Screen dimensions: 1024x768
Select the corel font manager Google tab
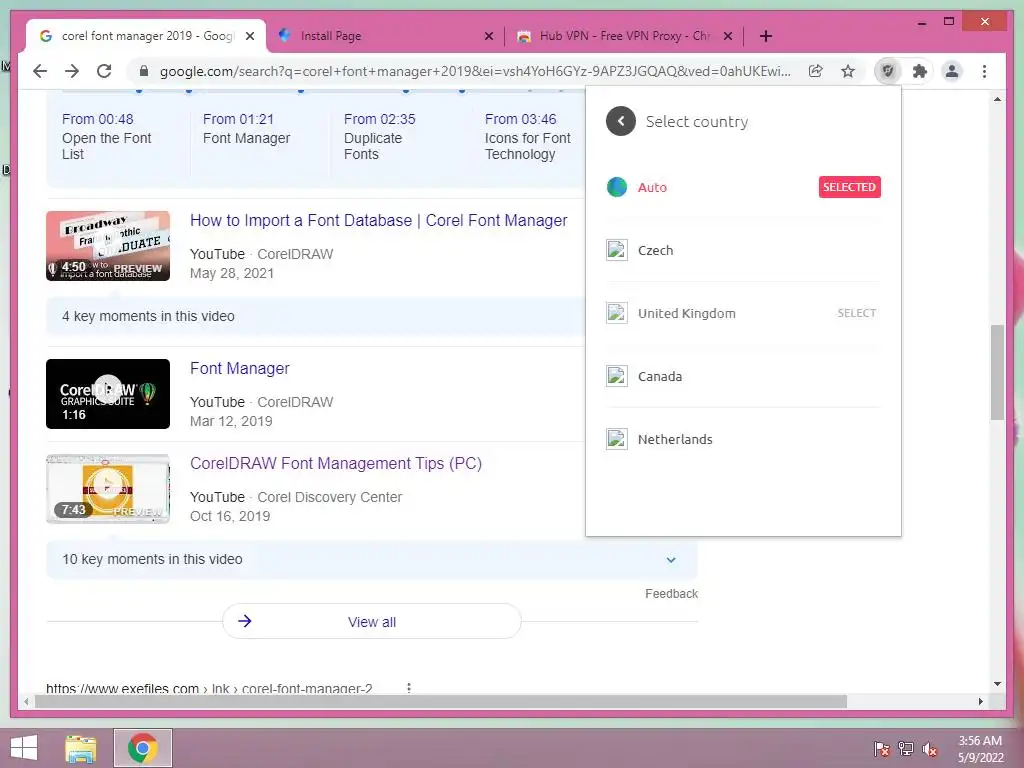147,36
